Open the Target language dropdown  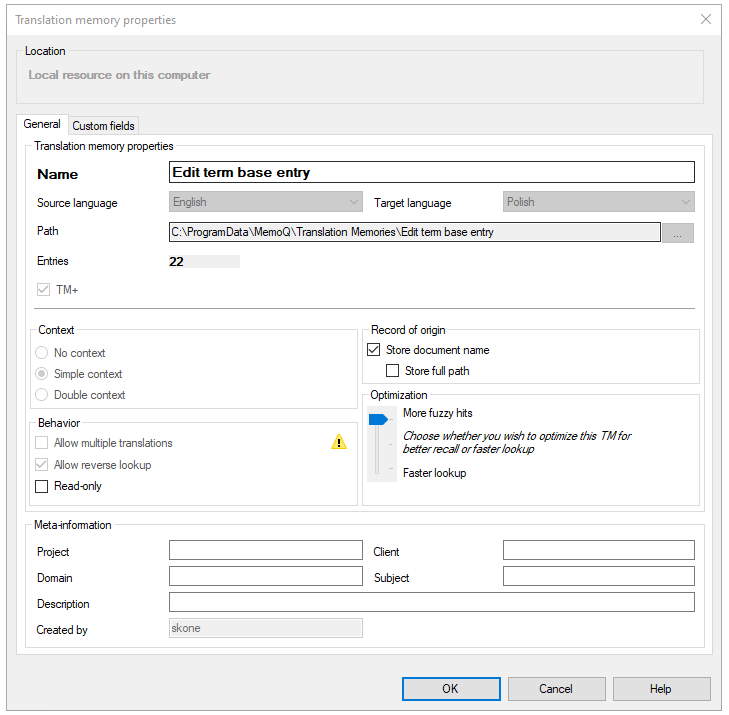[x=598, y=202]
